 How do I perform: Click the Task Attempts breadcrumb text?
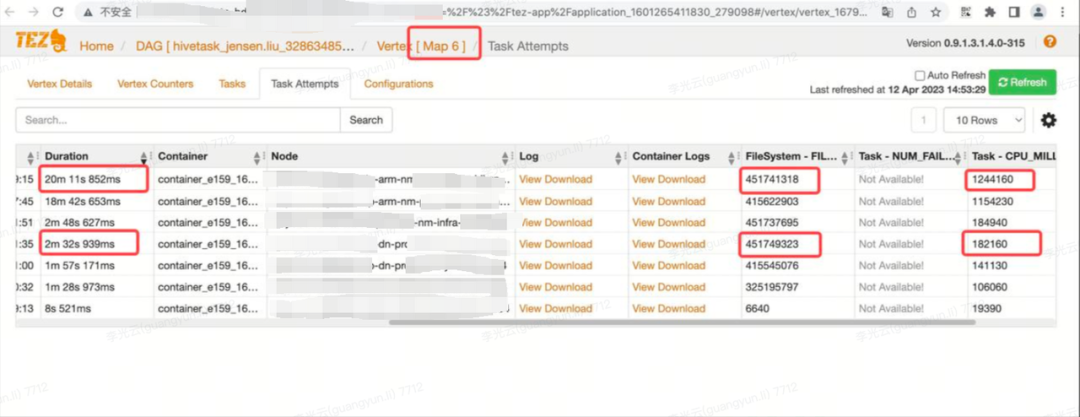[x=528, y=46]
